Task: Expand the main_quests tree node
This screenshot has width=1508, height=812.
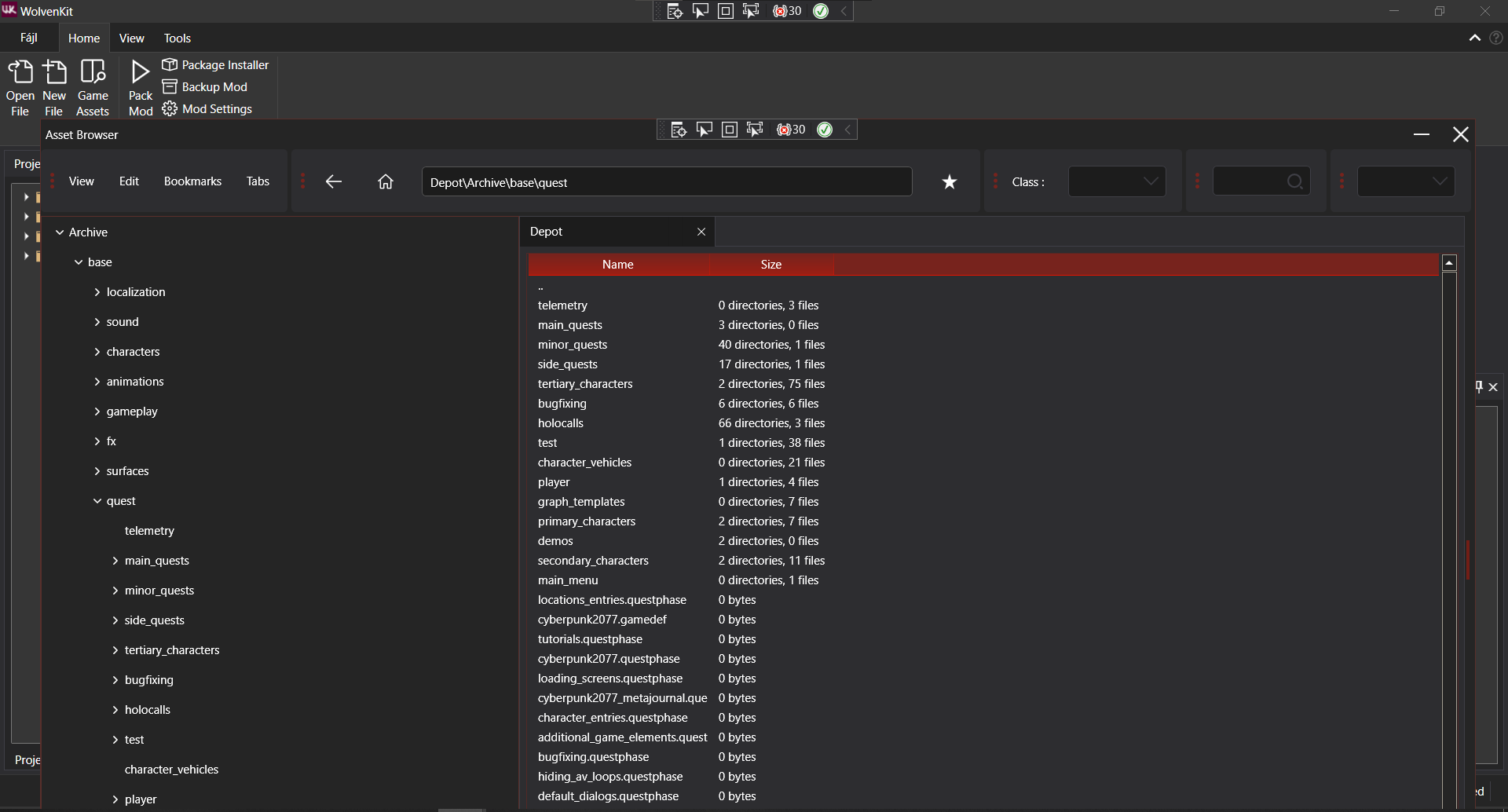Action: [115, 561]
